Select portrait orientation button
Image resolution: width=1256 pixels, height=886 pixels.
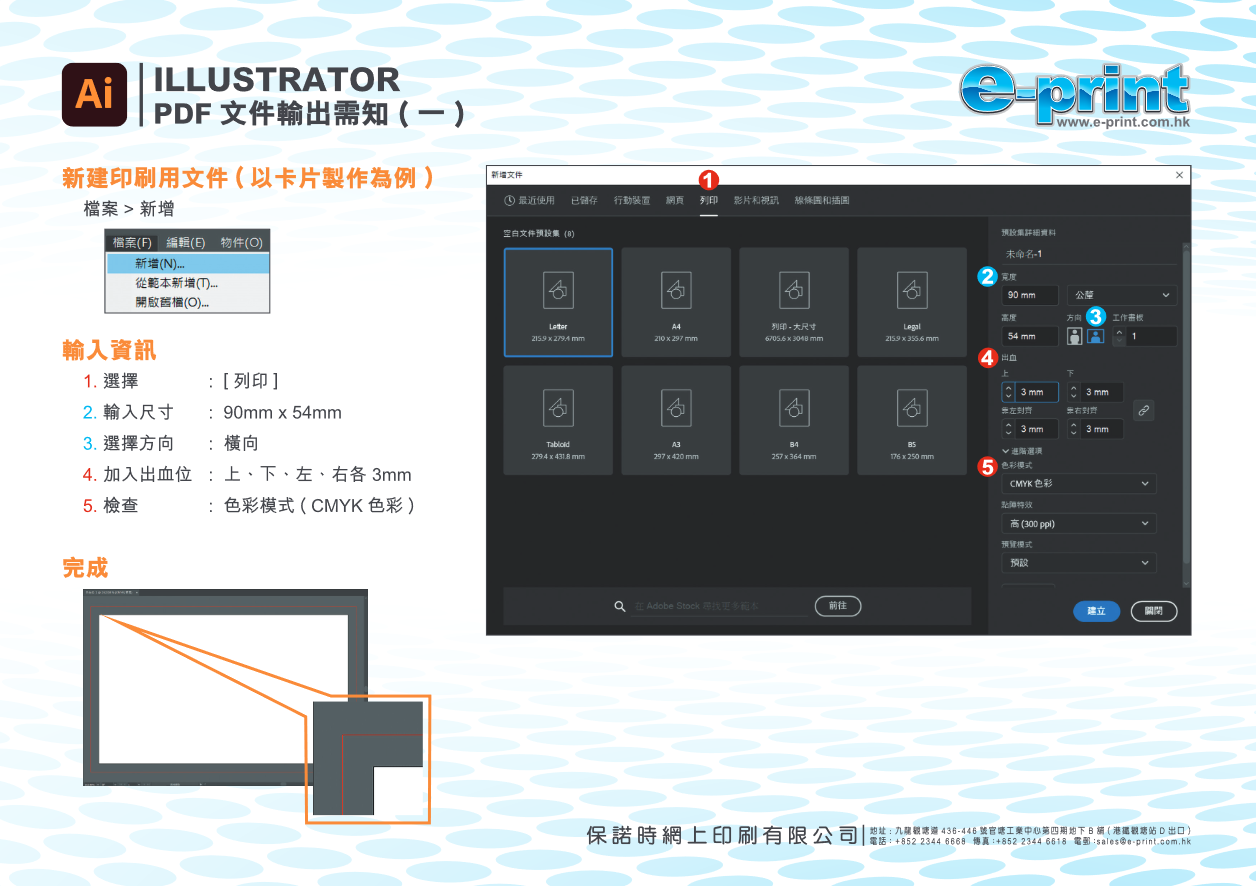tap(1075, 337)
